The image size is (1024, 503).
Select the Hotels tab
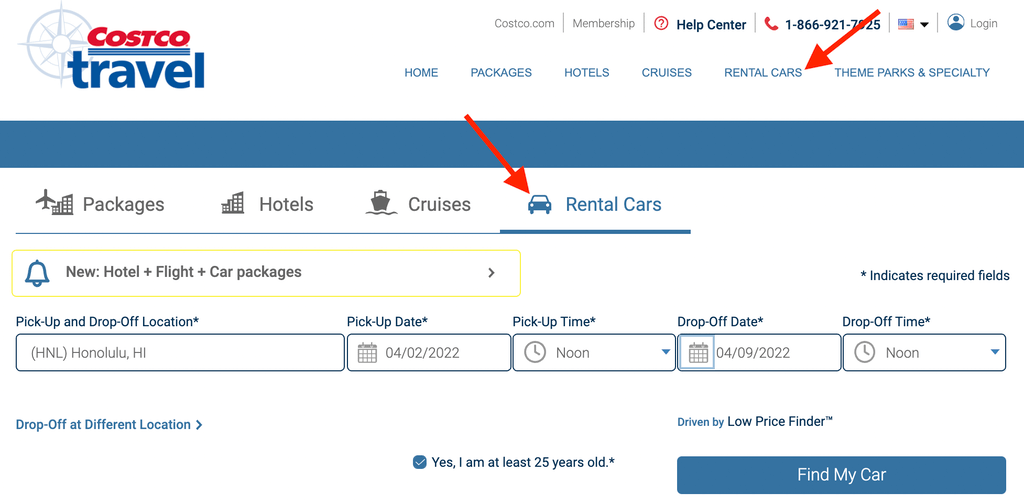[267, 204]
